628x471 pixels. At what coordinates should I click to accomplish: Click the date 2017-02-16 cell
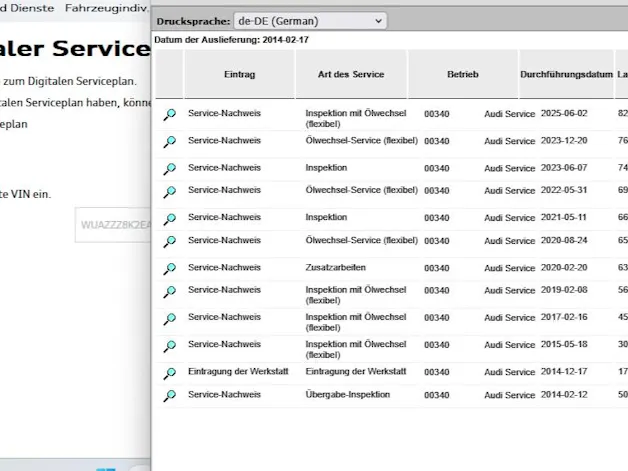pos(564,317)
